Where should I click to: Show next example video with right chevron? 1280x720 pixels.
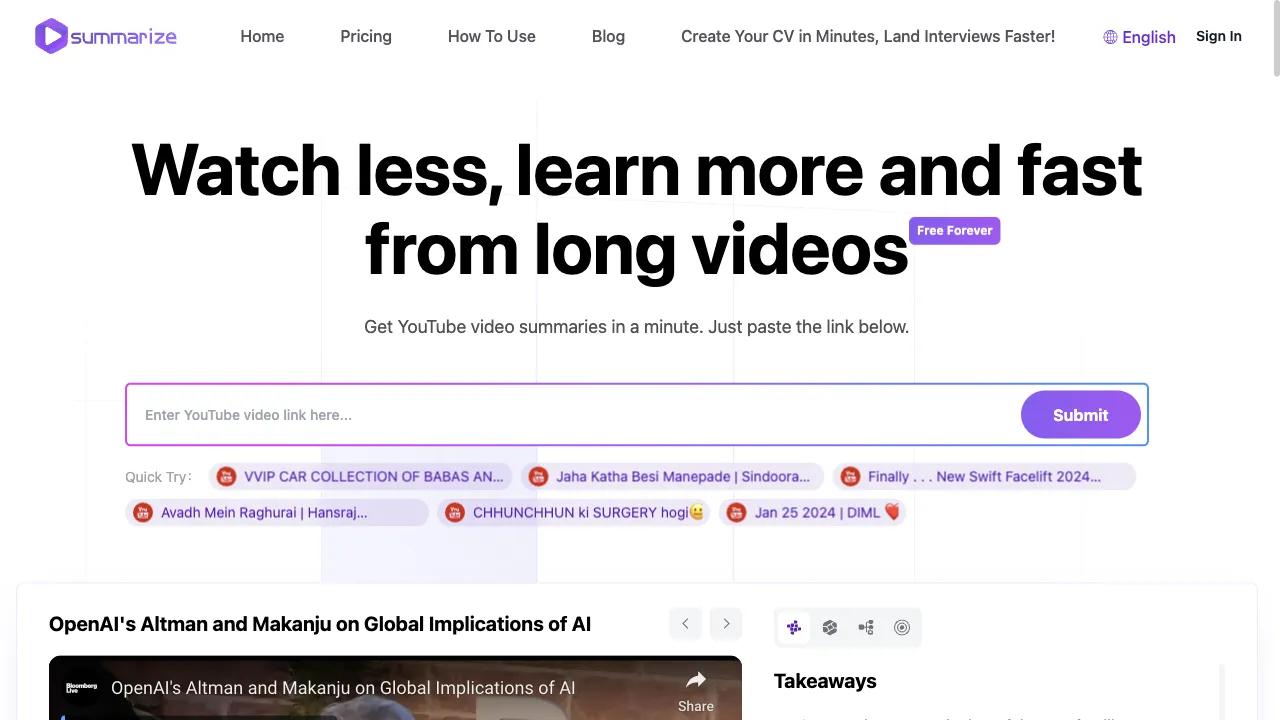[727, 624]
